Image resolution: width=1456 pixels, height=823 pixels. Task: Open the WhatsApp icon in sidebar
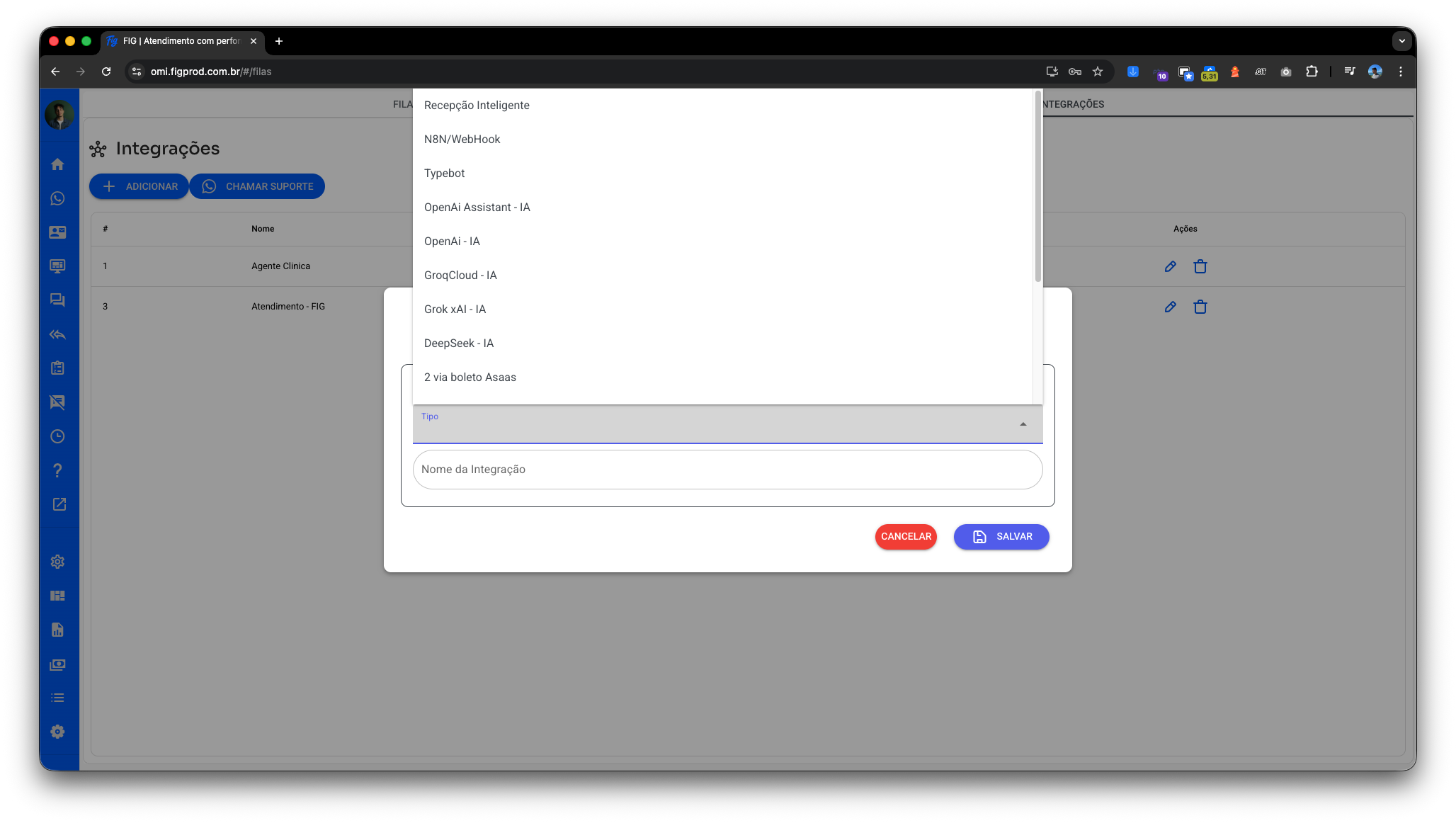(58, 198)
